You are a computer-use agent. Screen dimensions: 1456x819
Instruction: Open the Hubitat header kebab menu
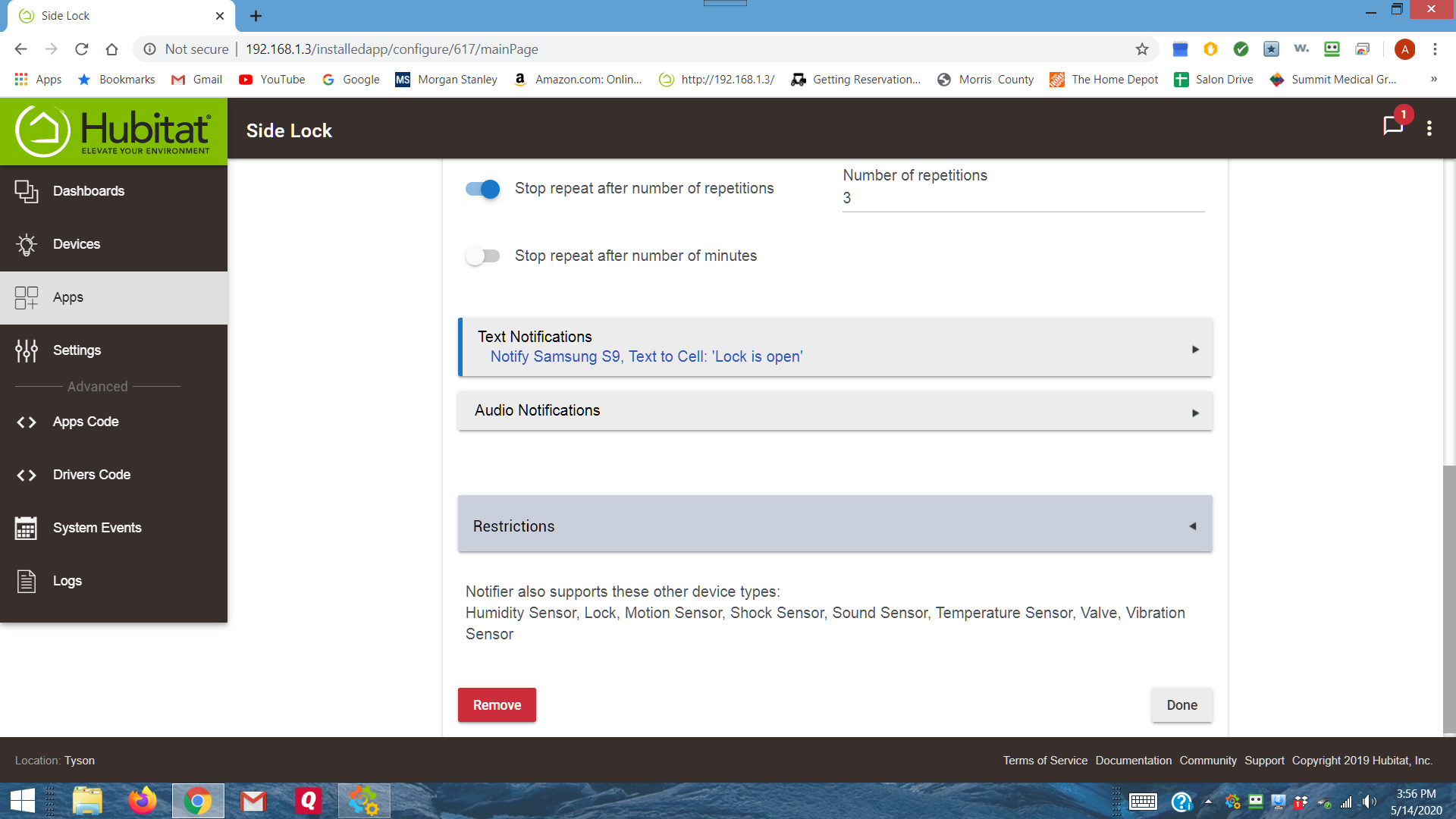click(x=1429, y=128)
